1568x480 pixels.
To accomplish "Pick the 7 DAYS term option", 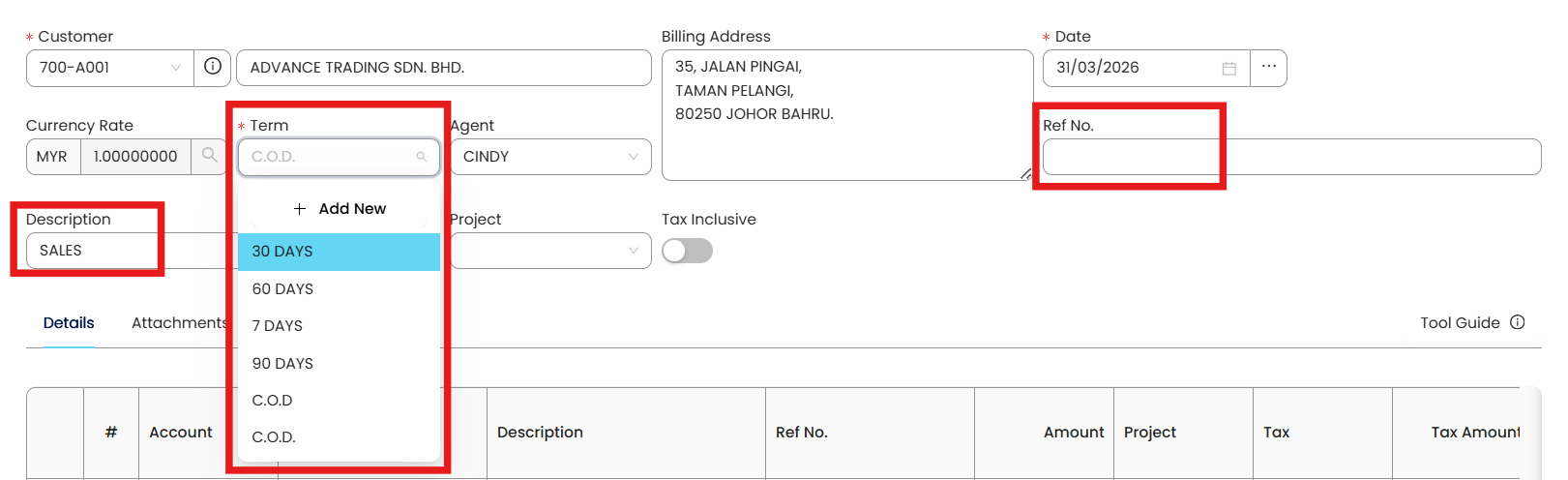I will click(x=278, y=326).
